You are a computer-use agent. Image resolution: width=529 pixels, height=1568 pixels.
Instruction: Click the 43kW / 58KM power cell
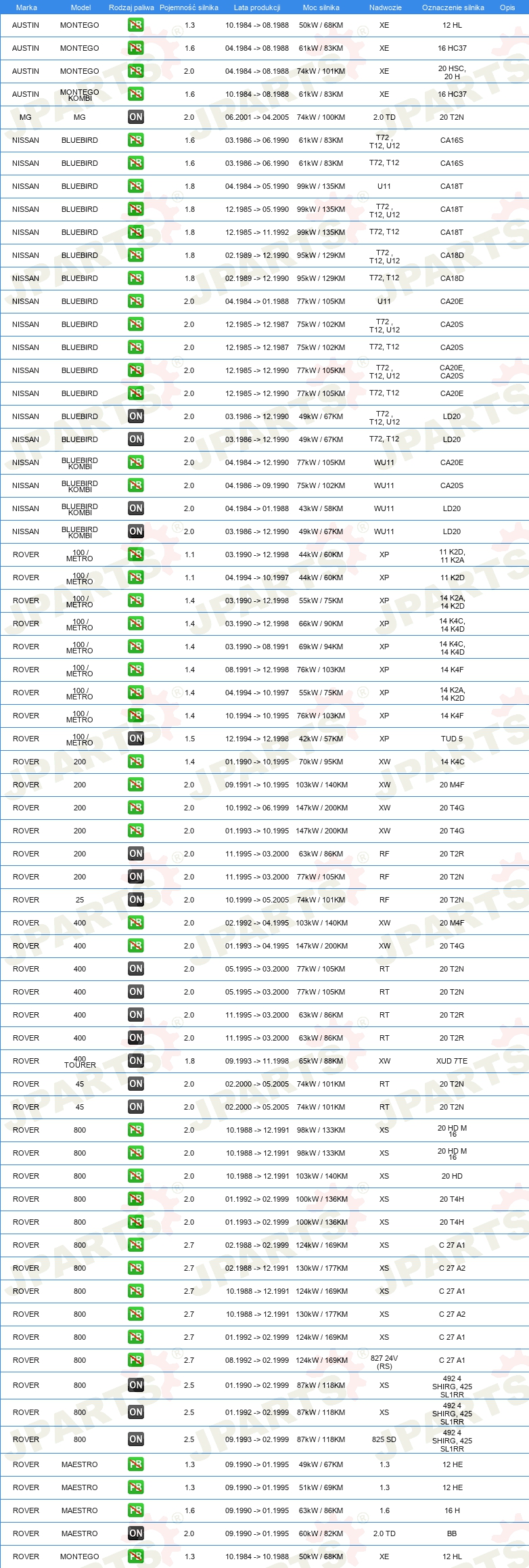[321, 508]
